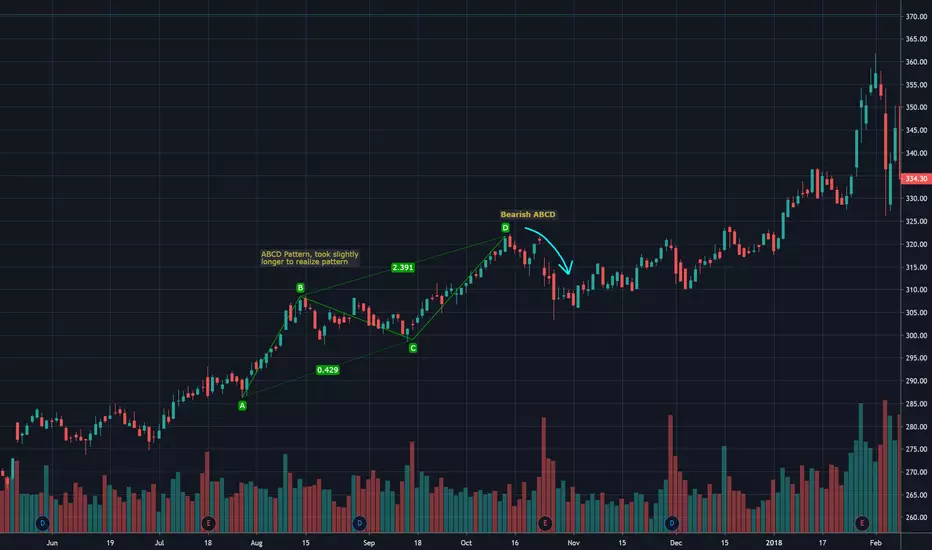Click the Oct date label on time axis
The image size is (932, 550).
(x=466, y=543)
